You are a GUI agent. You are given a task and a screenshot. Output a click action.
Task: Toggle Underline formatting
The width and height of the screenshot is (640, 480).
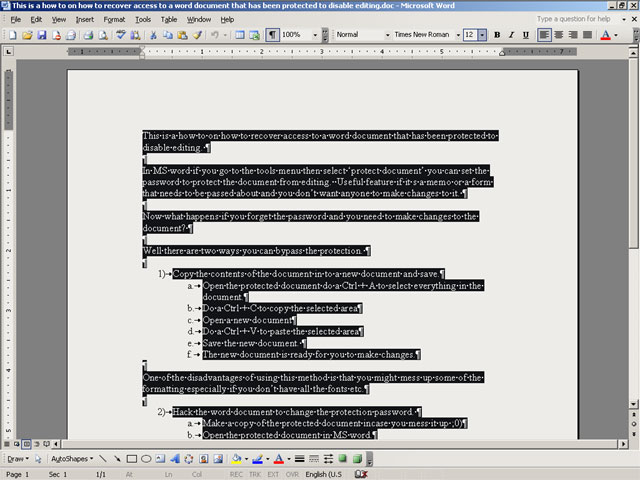[x=526, y=35]
